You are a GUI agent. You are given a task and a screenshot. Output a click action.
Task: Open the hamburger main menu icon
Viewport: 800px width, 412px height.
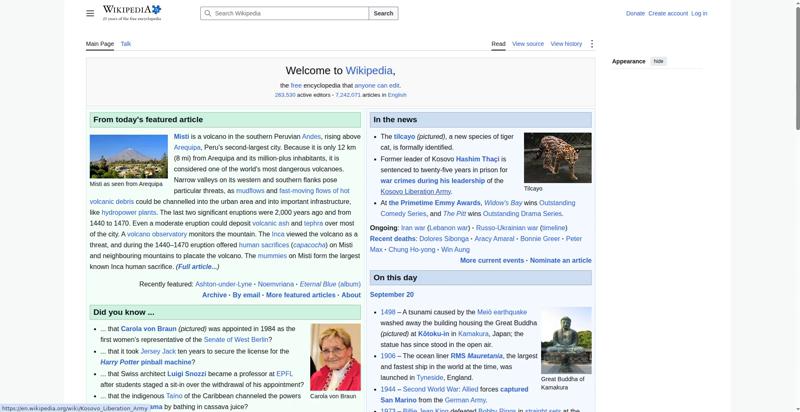tap(90, 13)
